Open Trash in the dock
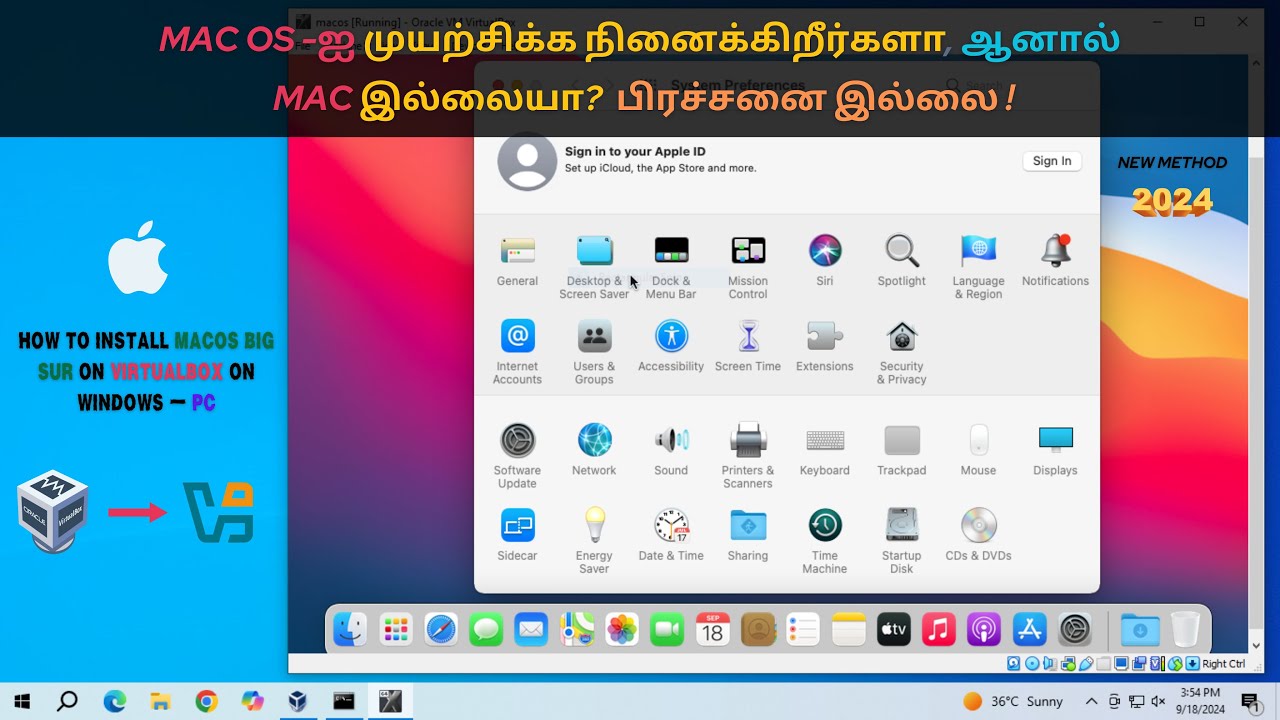This screenshot has height=720, width=1280. (1184, 630)
